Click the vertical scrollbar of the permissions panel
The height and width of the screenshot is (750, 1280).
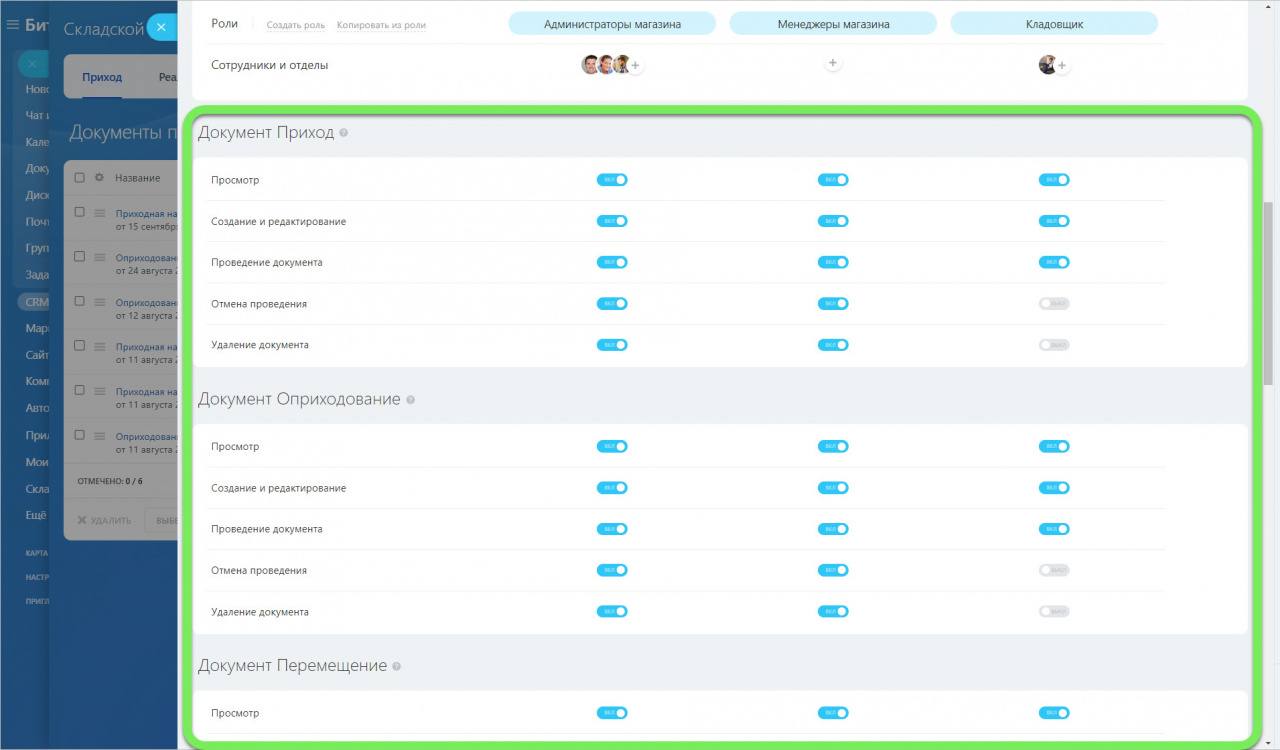(x=1268, y=290)
